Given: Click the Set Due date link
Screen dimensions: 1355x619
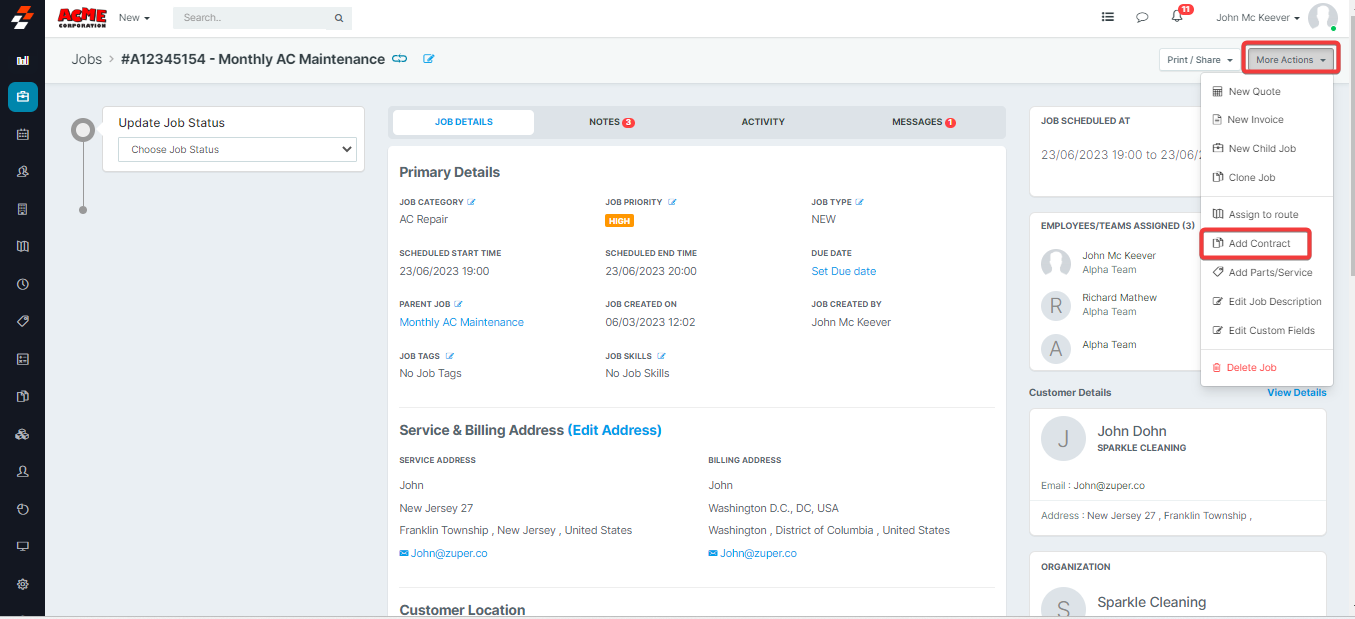Looking at the screenshot, I should [x=843, y=272].
